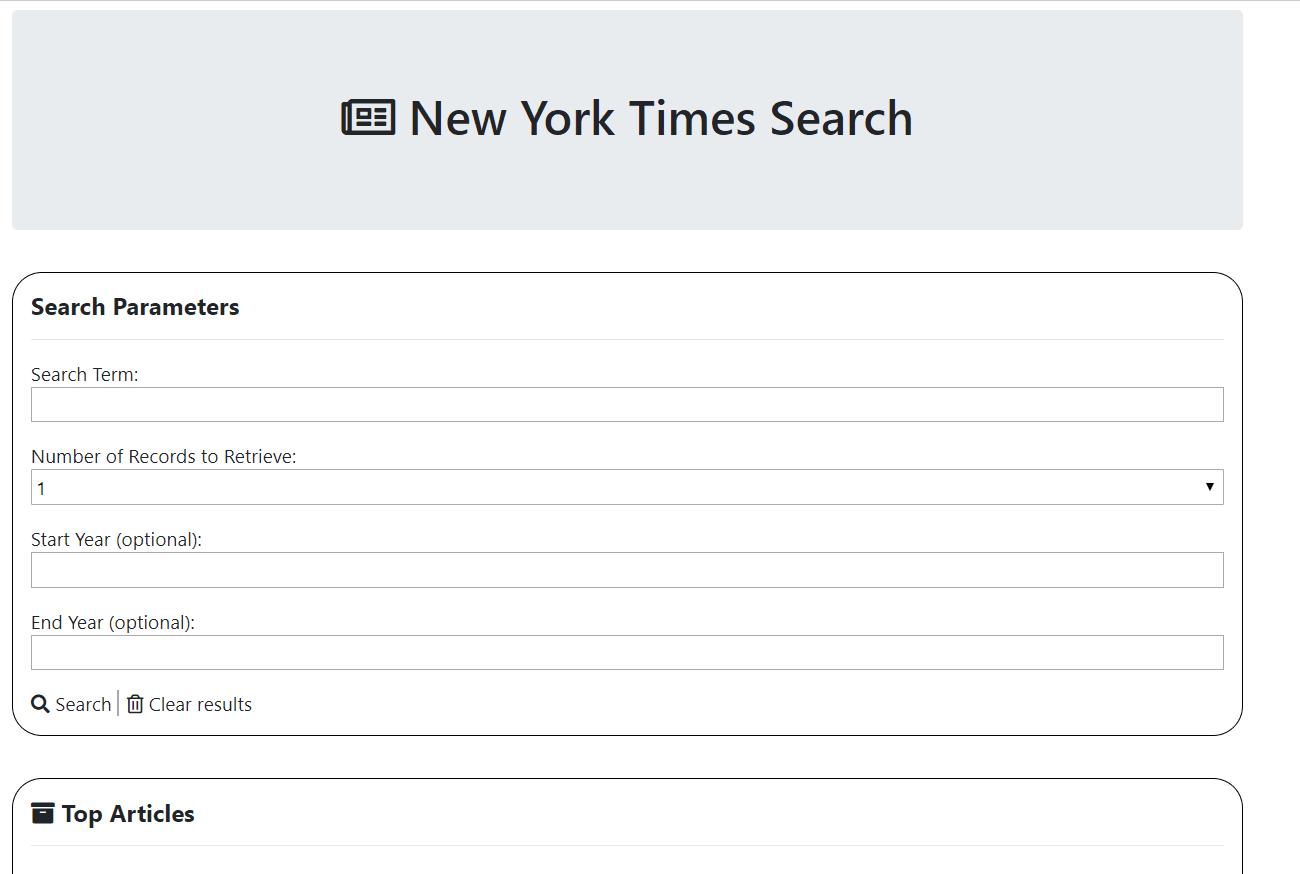Screen dimensions: 1300x874
Task: Focus the Start Year (optional) field
Action: coord(627,570)
